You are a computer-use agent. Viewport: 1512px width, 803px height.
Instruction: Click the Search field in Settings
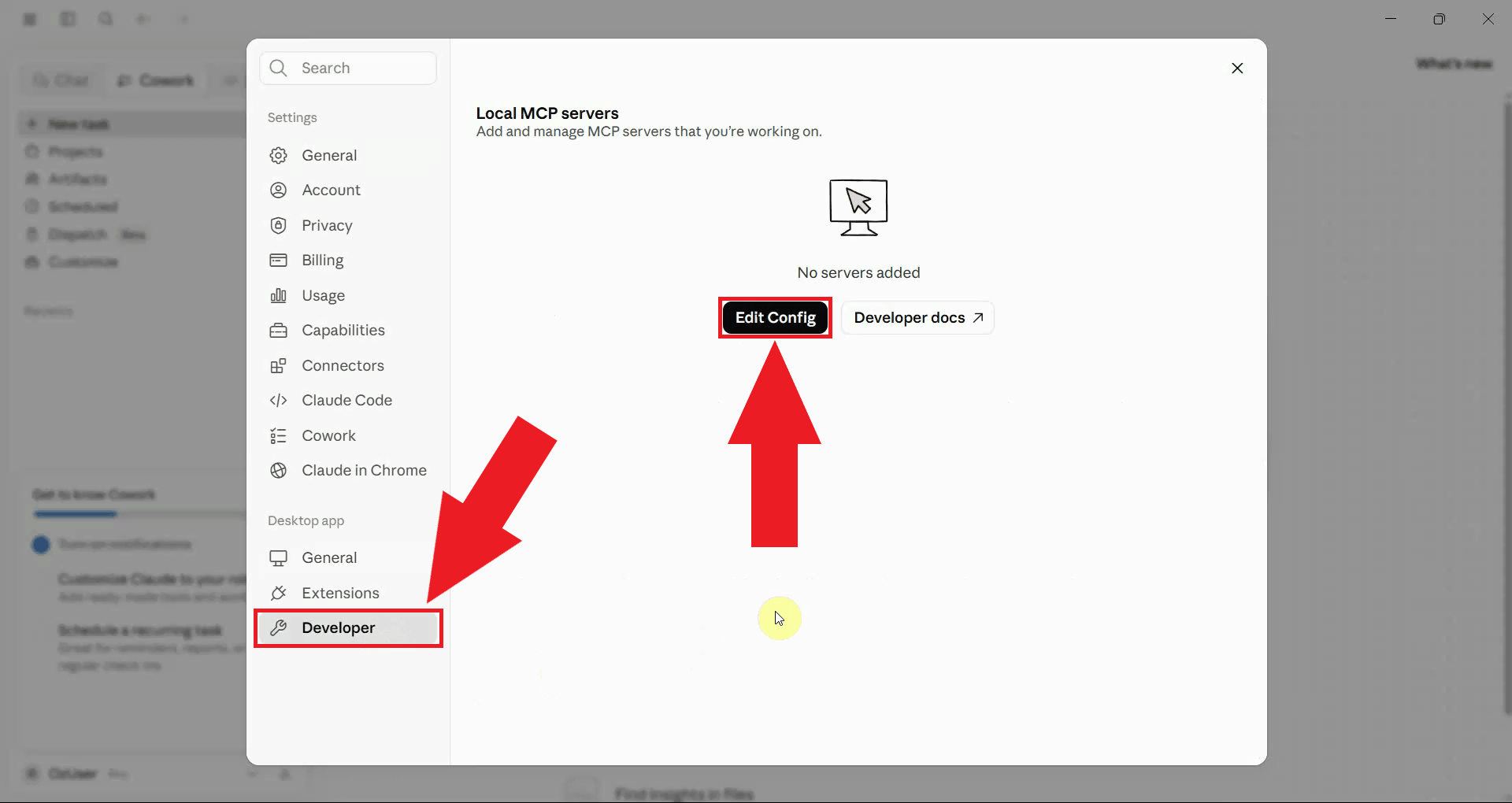(x=348, y=68)
